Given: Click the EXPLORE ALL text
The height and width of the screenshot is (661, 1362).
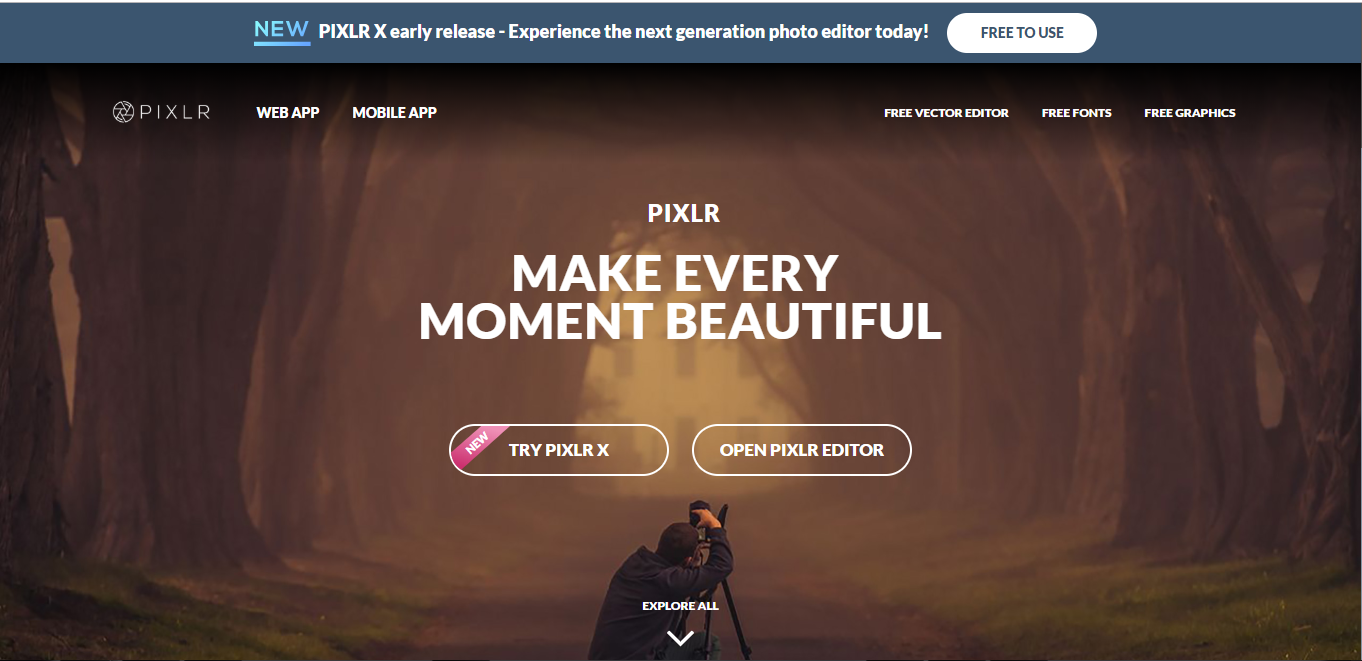Looking at the screenshot, I should tap(680, 606).
